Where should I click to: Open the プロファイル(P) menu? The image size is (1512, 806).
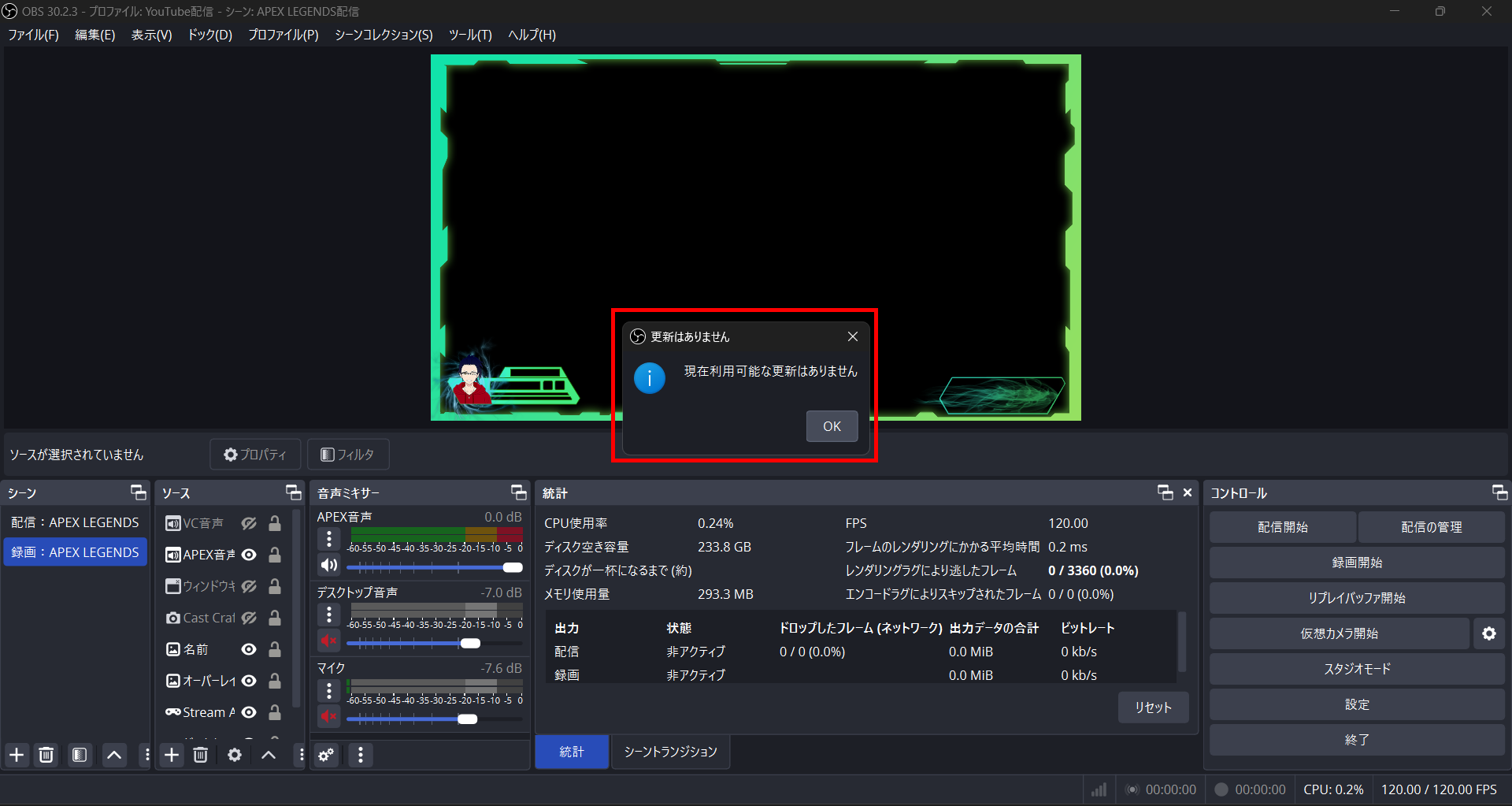coord(283,35)
